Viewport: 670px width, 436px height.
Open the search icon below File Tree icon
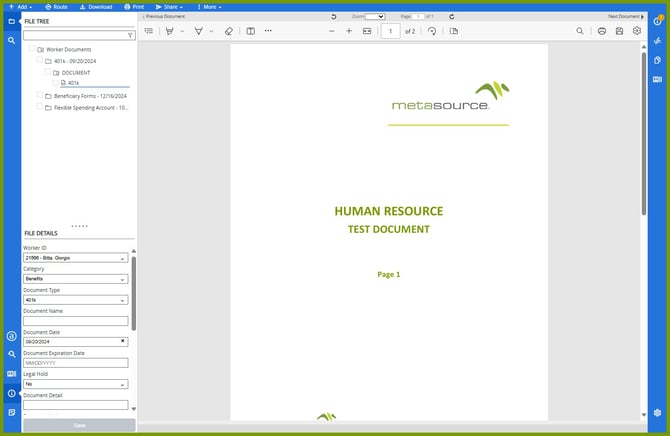coord(12,41)
